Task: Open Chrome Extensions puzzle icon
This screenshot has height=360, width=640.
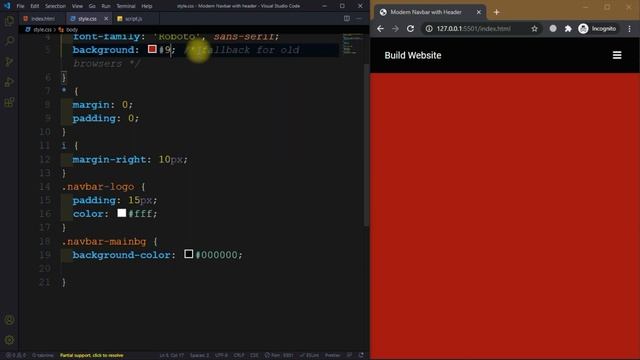Action: 568,29
